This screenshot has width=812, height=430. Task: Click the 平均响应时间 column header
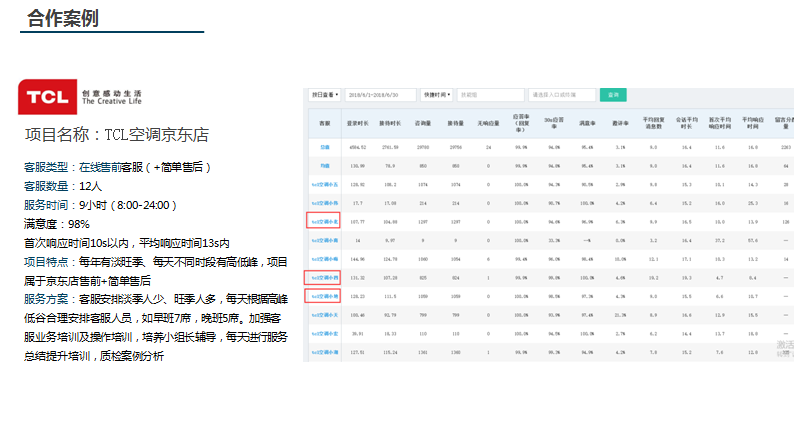tap(753, 123)
